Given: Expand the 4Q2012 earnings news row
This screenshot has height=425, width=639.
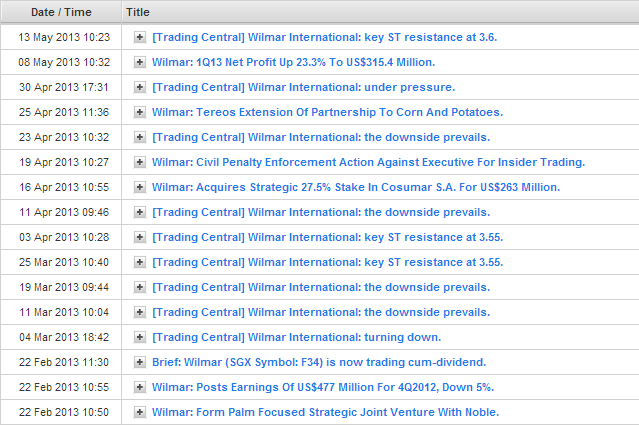Looking at the screenshot, I should 140,387.
